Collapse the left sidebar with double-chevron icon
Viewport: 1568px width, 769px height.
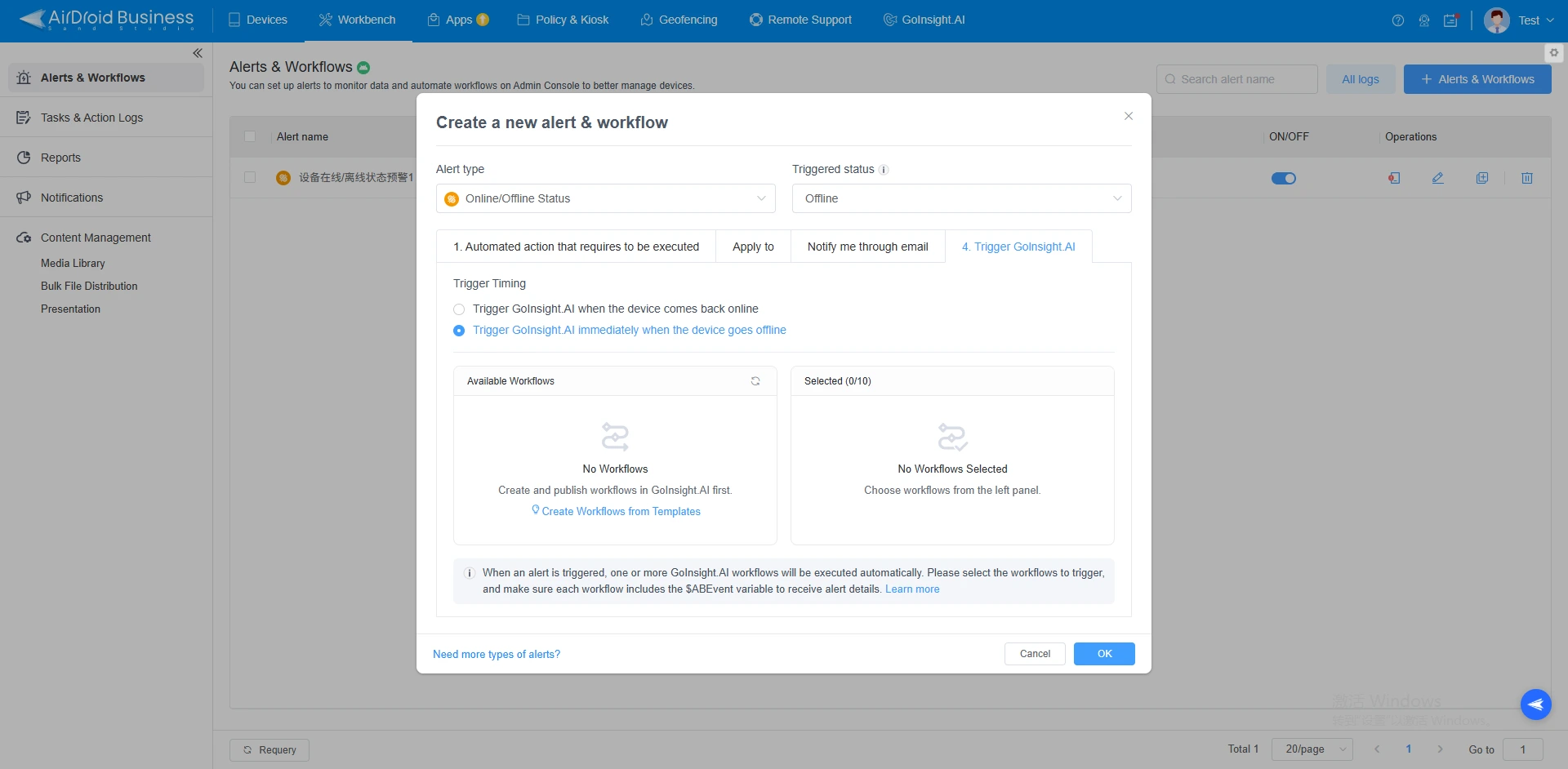(x=198, y=53)
